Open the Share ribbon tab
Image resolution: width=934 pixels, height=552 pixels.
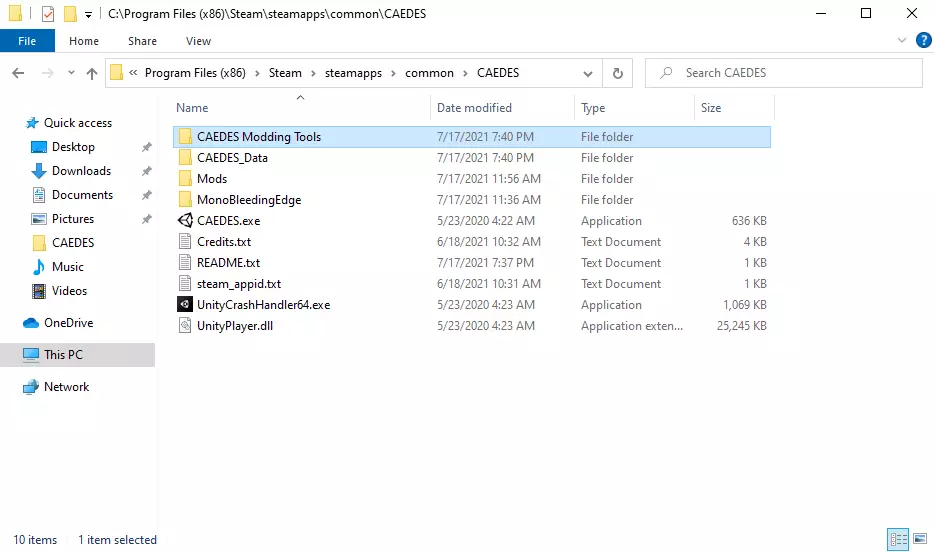tap(142, 41)
